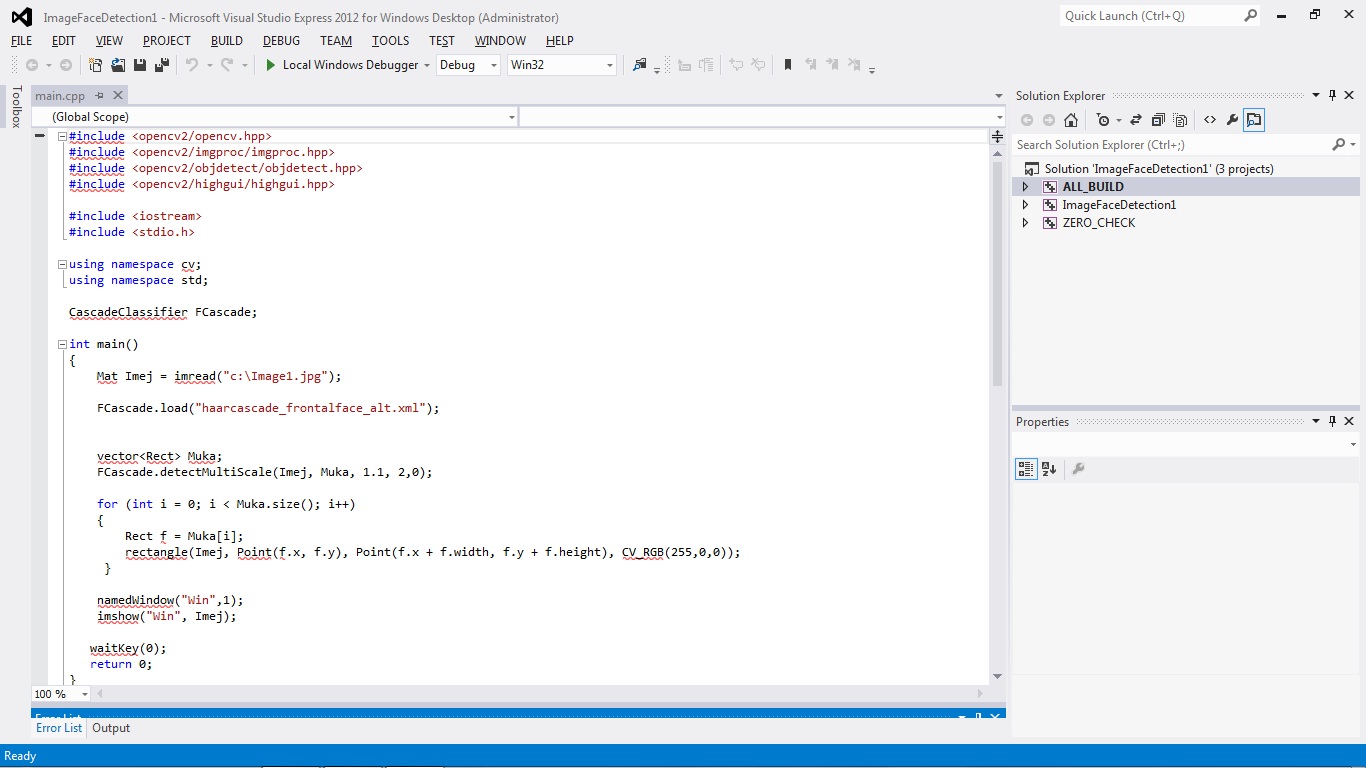Click the editor horizontal scrollbar track
1366x768 pixels.
coord(540,694)
